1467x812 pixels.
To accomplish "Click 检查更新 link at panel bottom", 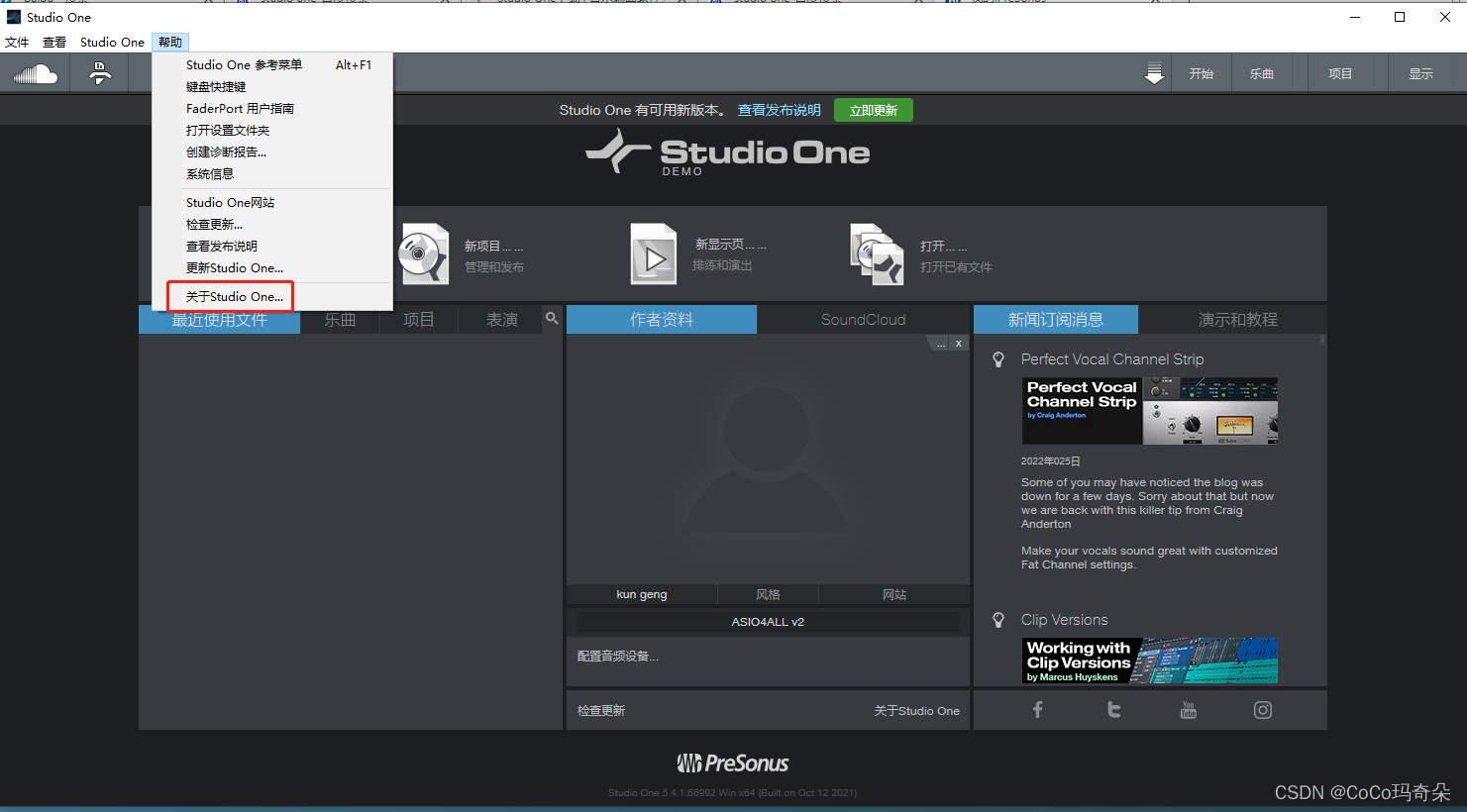I will [601, 710].
